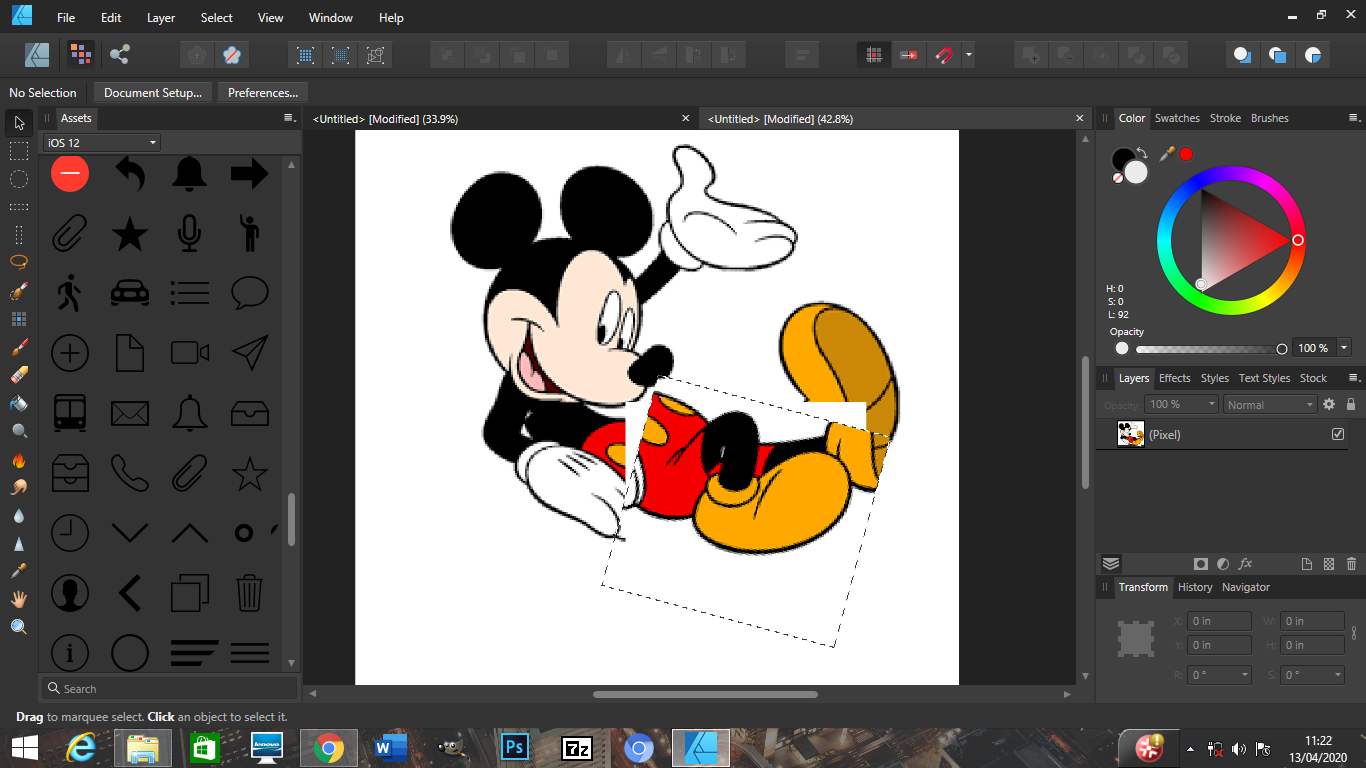1366x768 pixels.
Task: Toggle snapping magnet icon
Action: coord(943,55)
